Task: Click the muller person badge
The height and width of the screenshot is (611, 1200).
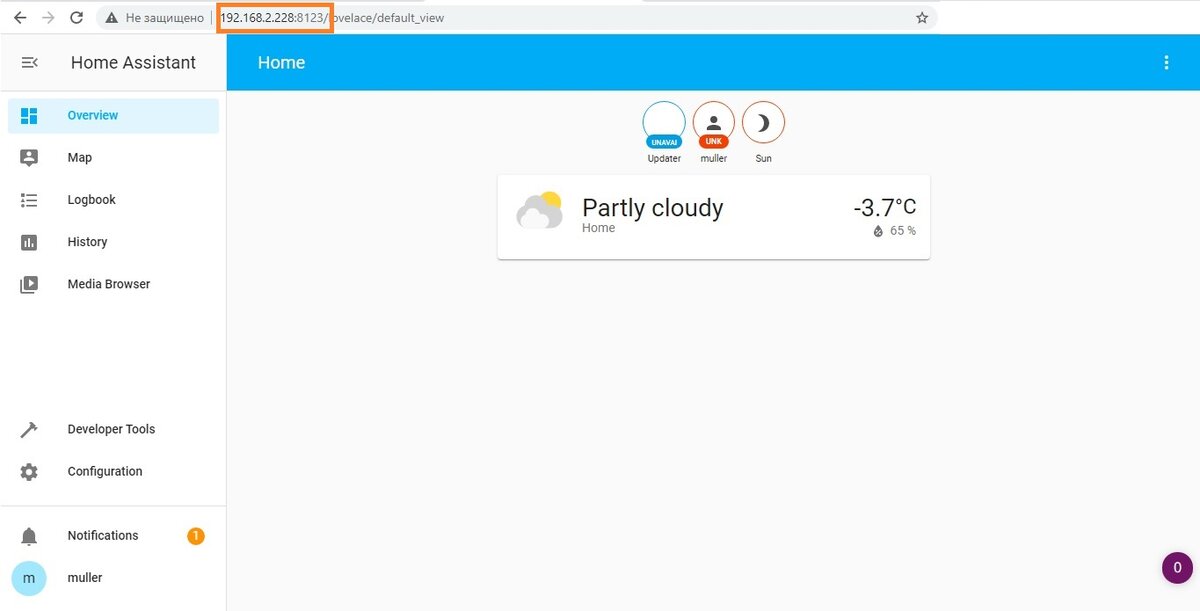Action: click(714, 124)
